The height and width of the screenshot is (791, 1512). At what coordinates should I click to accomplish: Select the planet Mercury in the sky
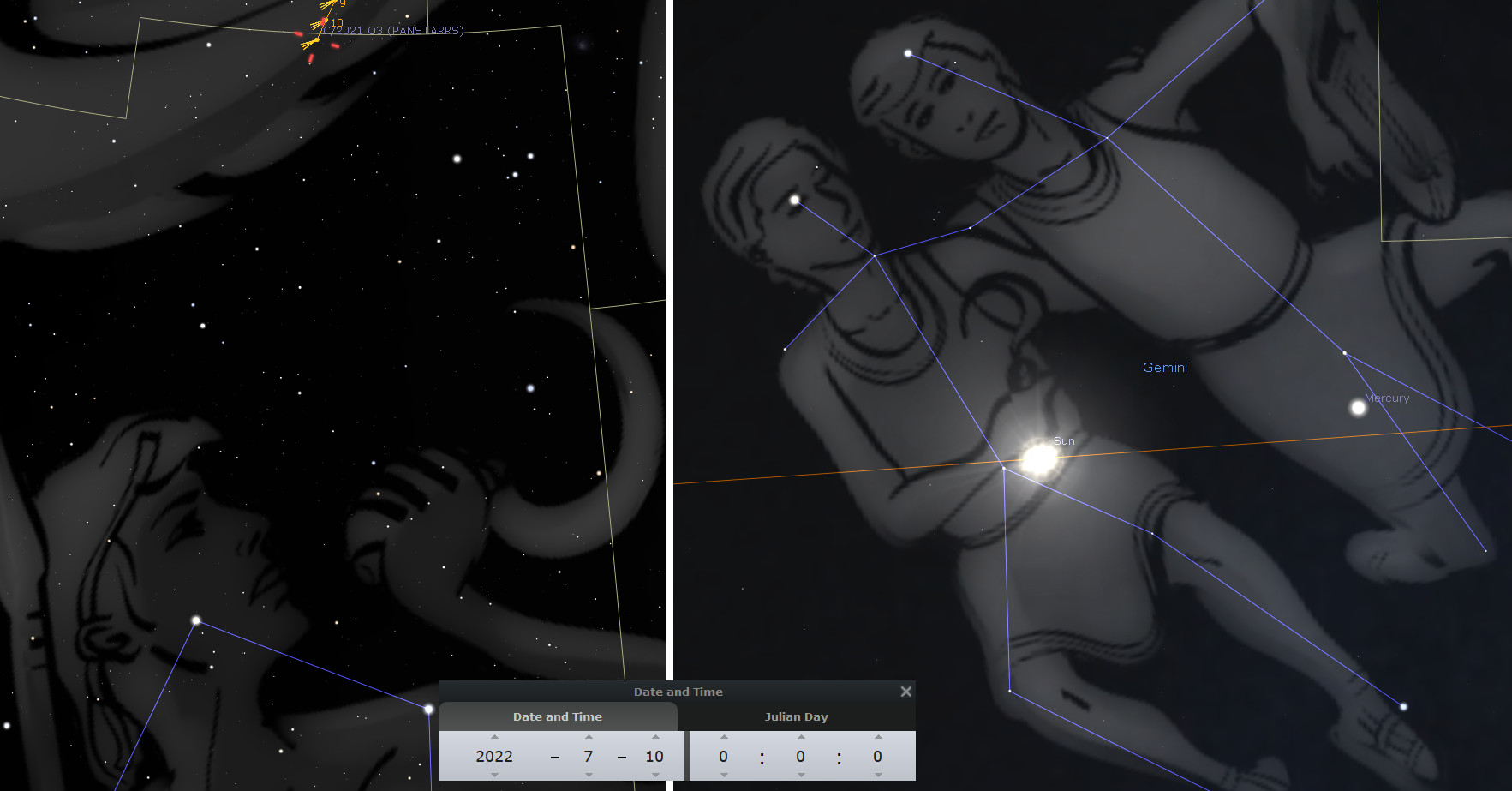pos(1358,408)
